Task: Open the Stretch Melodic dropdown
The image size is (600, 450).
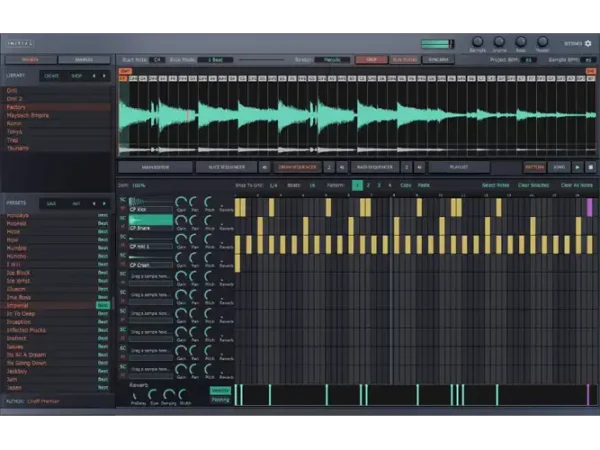Action: click(332, 60)
